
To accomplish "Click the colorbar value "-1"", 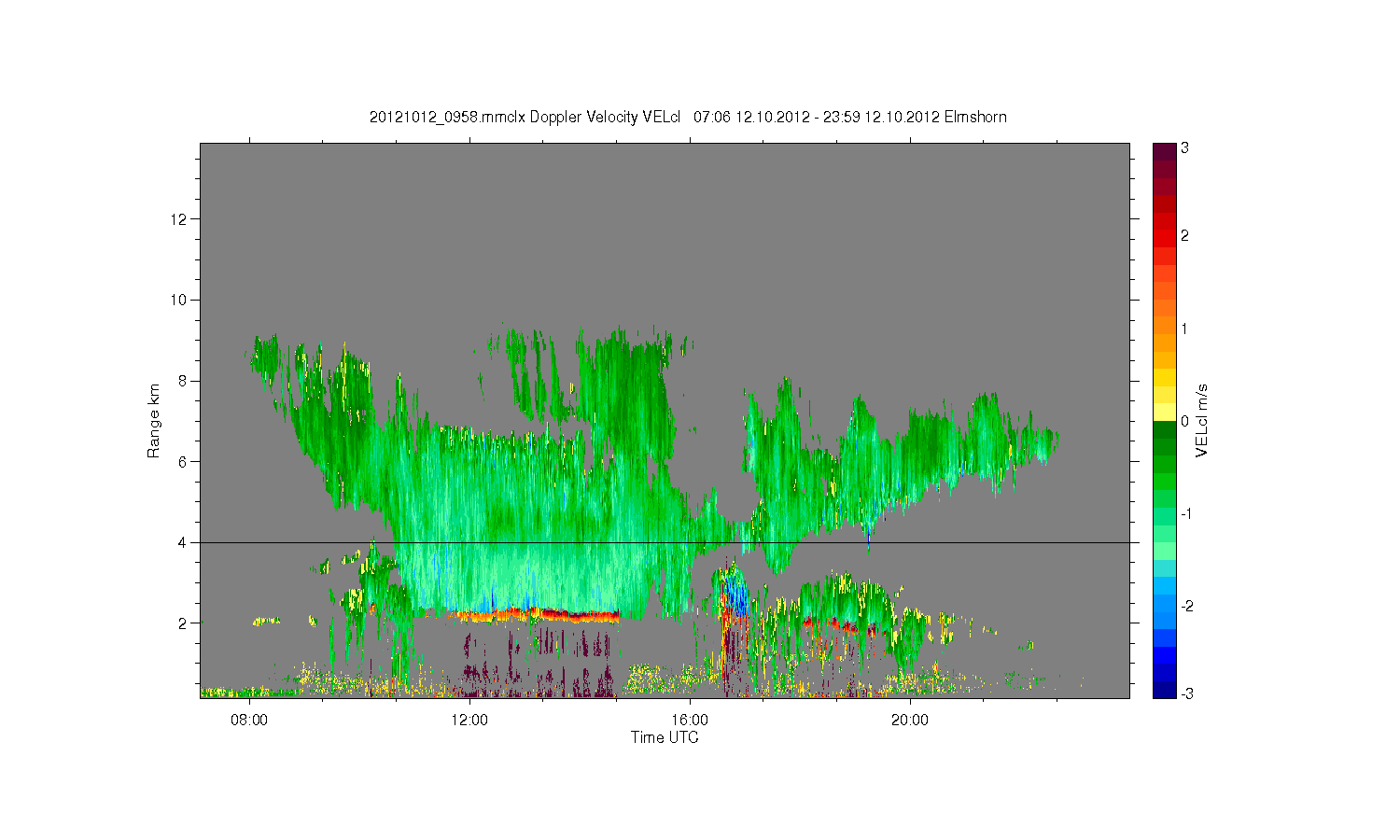I will tap(1186, 514).
